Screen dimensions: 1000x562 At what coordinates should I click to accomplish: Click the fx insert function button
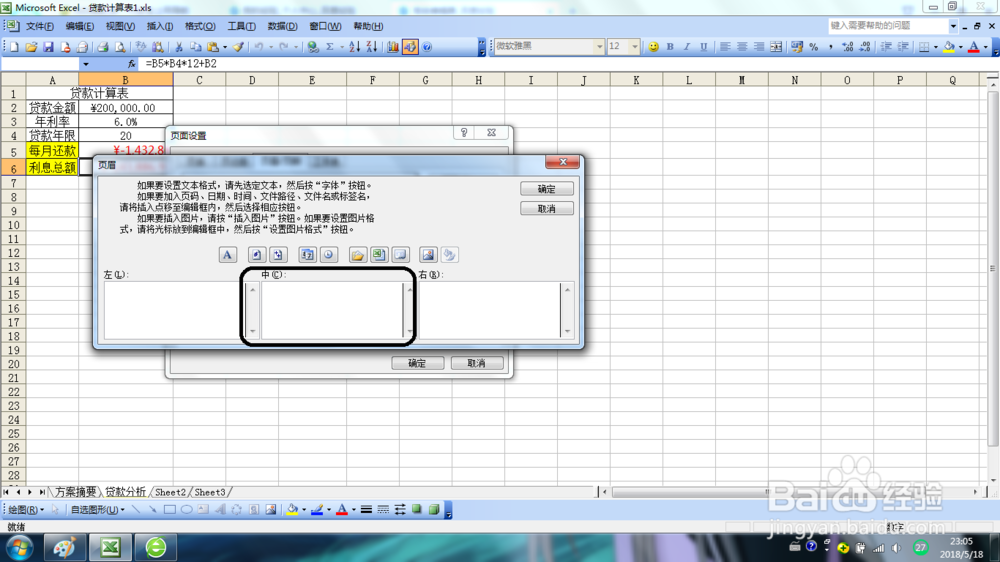click(131, 64)
